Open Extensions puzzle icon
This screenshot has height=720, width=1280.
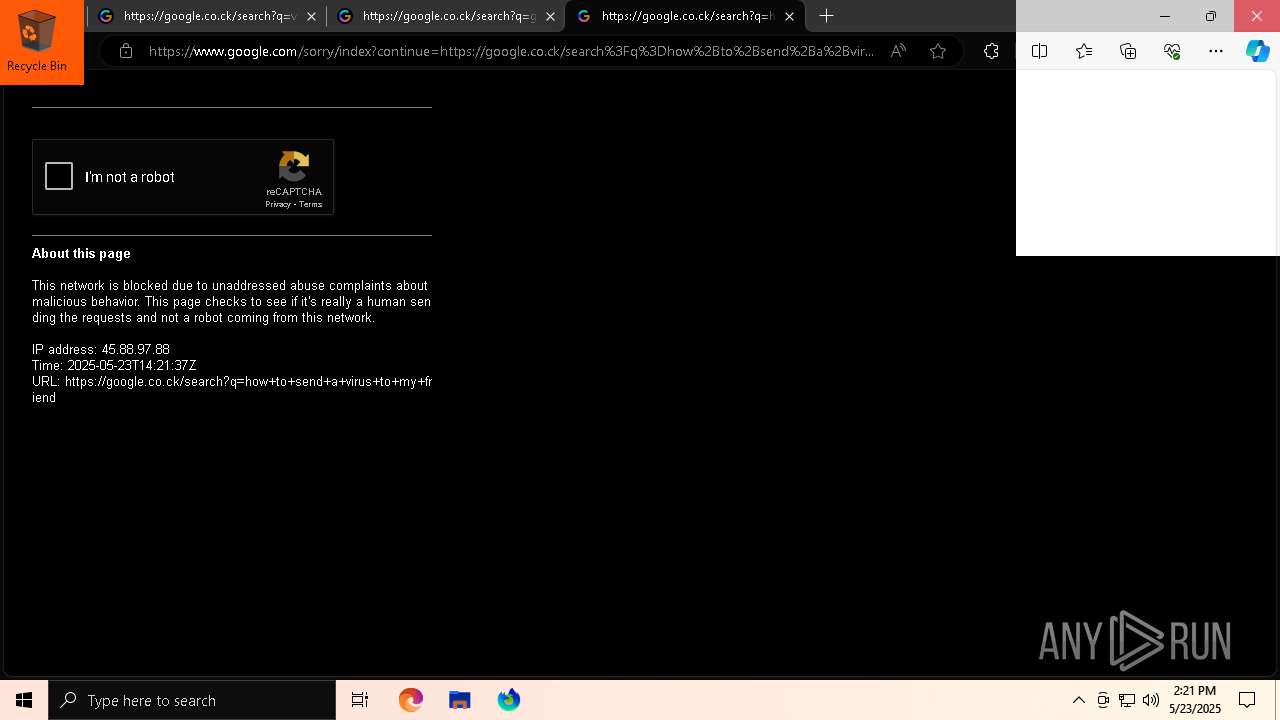[991, 51]
